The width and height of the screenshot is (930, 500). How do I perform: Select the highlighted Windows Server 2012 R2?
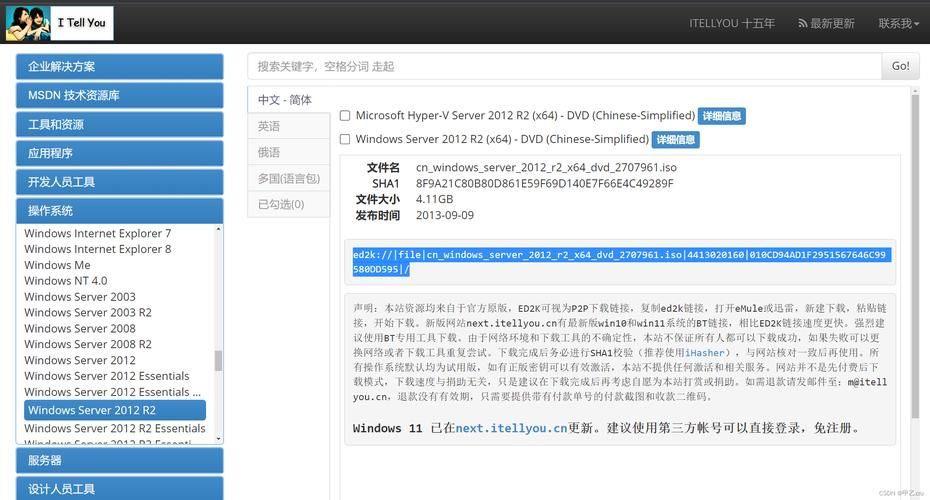pyautogui.click(x=115, y=410)
